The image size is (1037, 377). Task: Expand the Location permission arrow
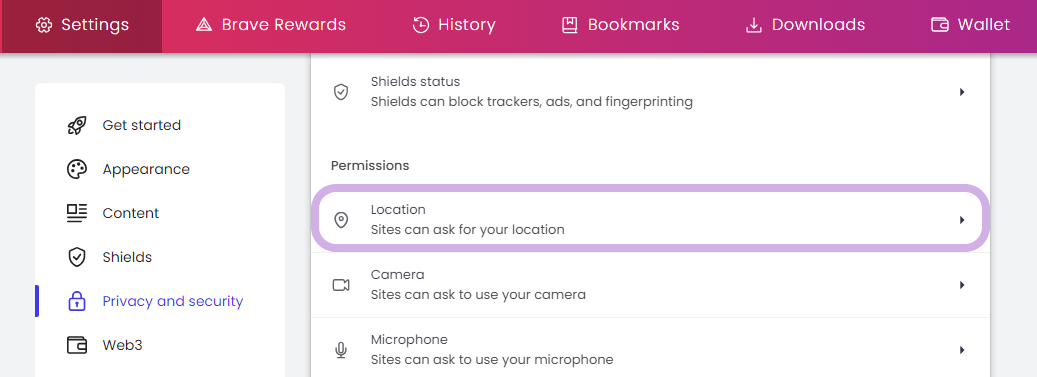962,220
